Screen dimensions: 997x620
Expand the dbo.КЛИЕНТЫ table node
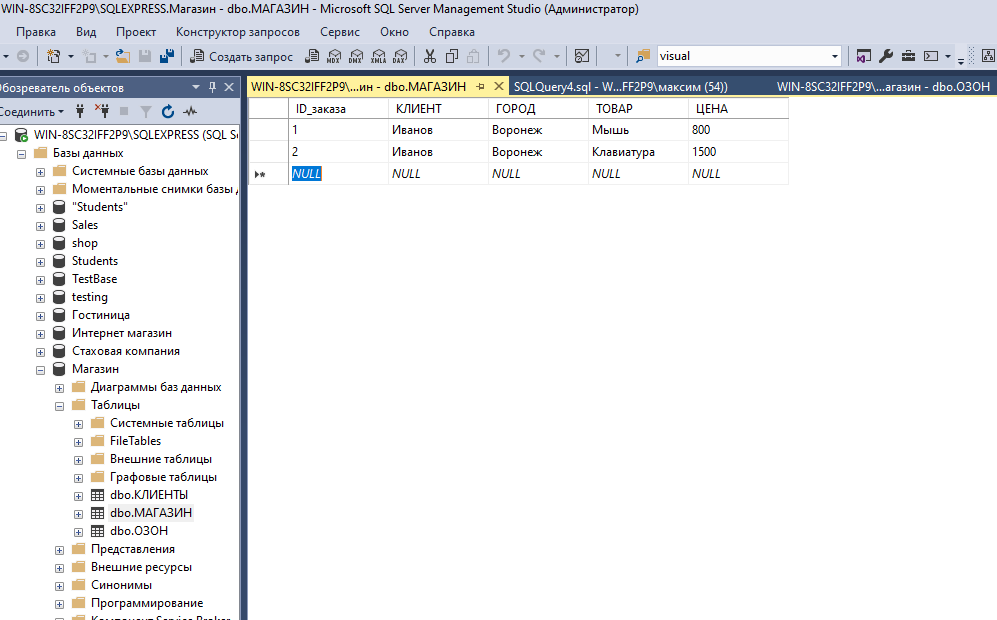tap(78, 496)
